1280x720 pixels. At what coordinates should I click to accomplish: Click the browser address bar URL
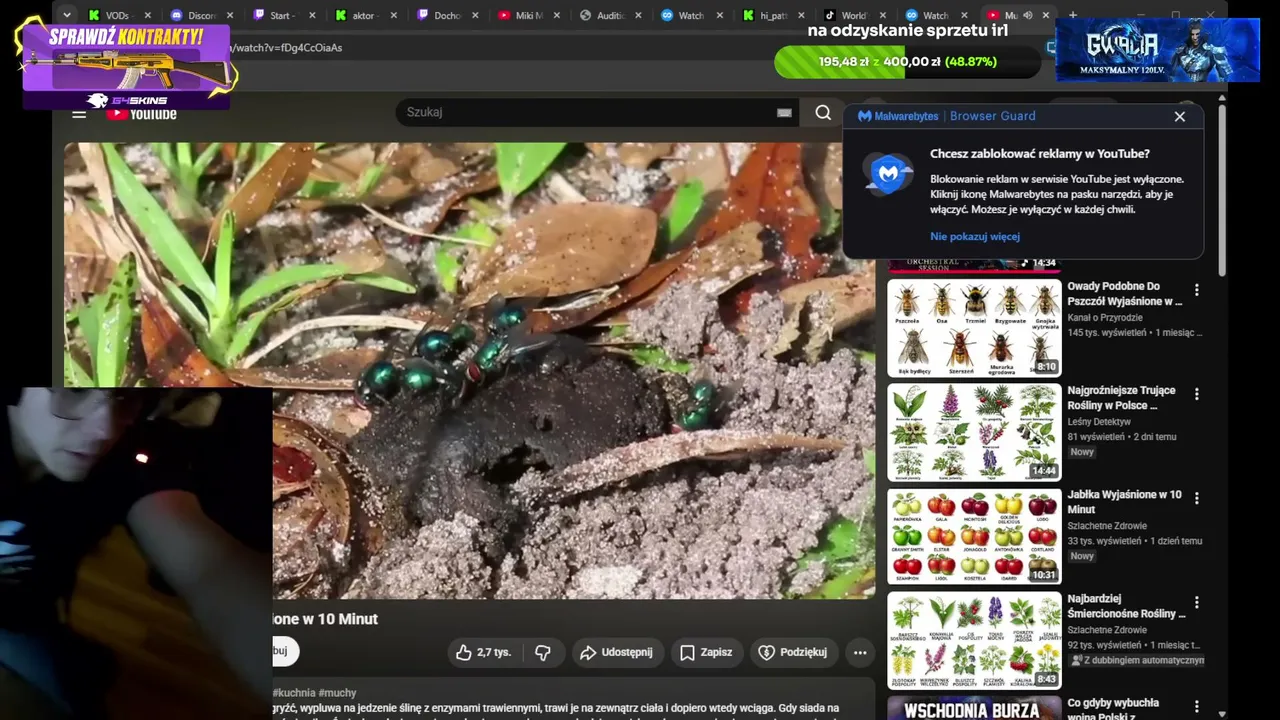(286, 48)
